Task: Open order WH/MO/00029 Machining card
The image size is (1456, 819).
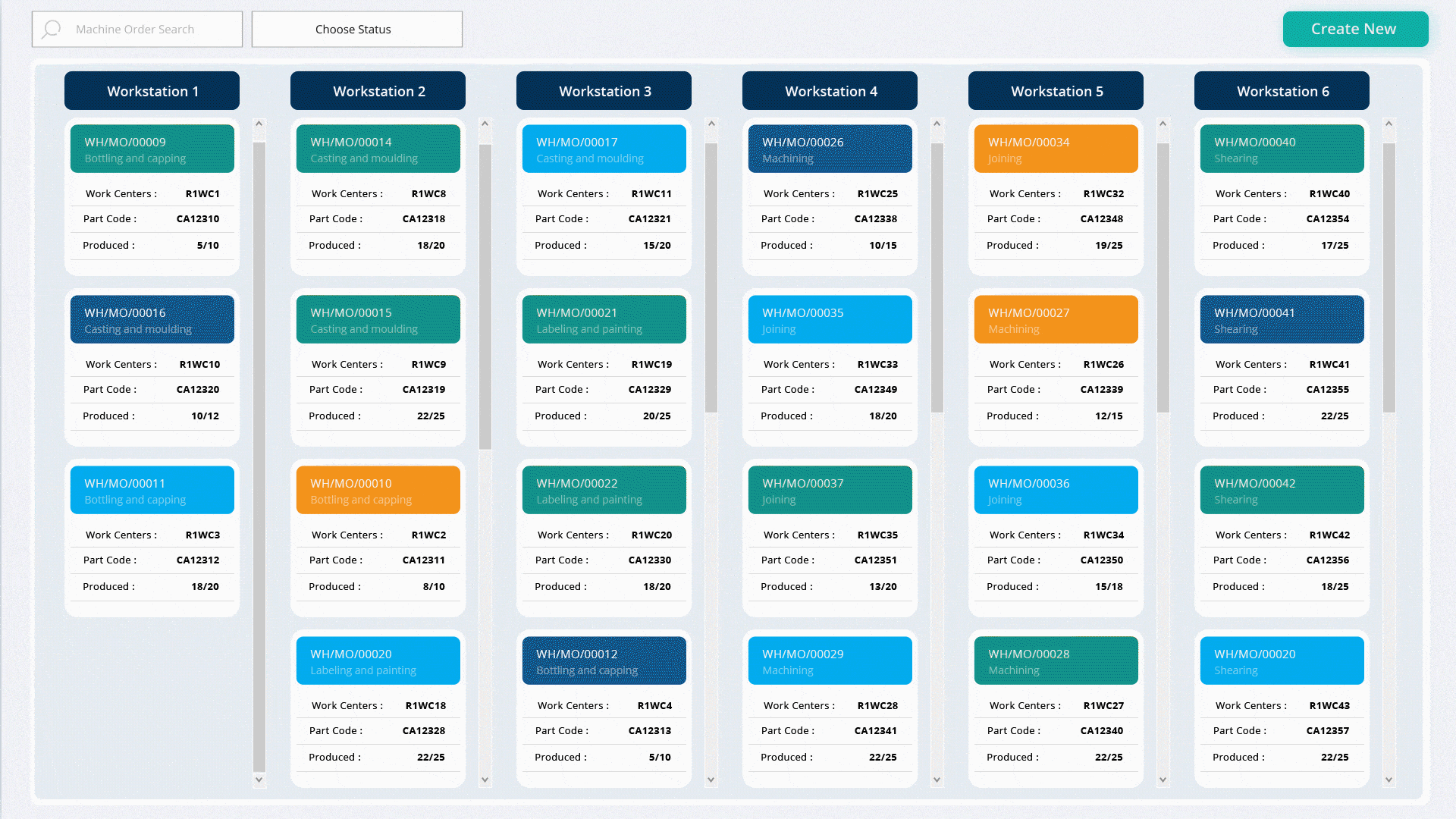Action: pos(830,661)
